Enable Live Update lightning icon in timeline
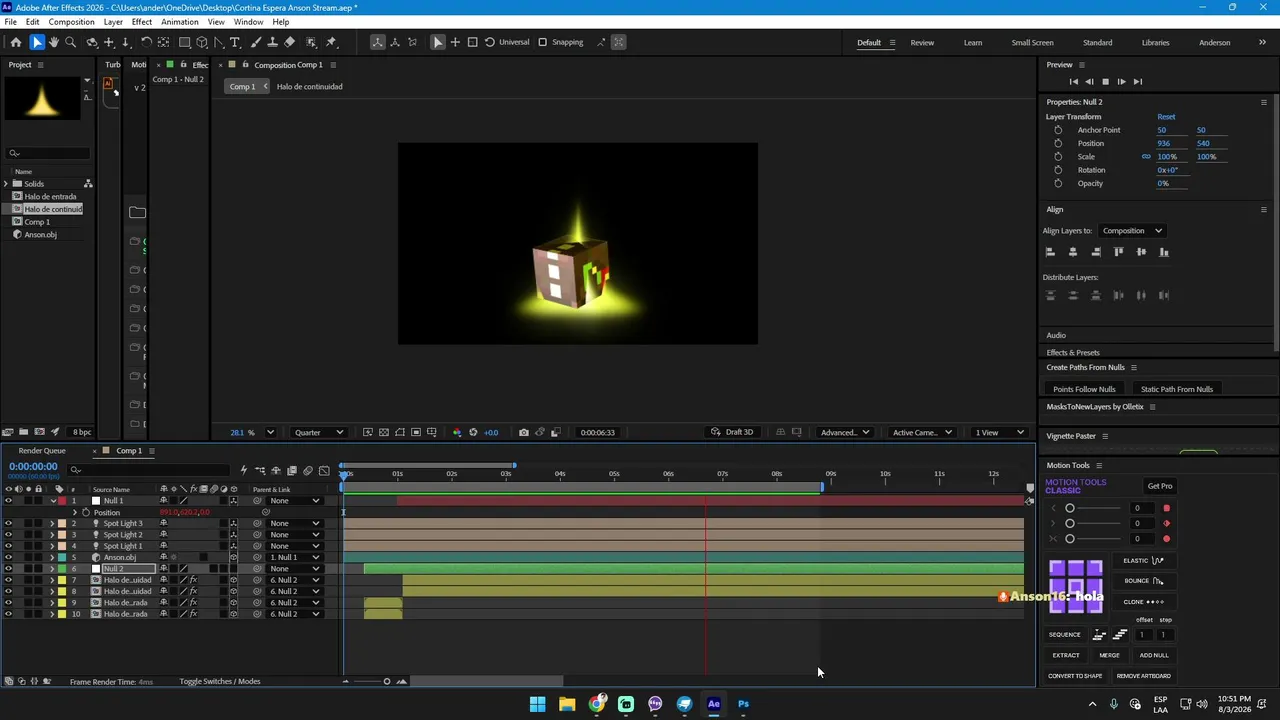 tap(243, 470)
